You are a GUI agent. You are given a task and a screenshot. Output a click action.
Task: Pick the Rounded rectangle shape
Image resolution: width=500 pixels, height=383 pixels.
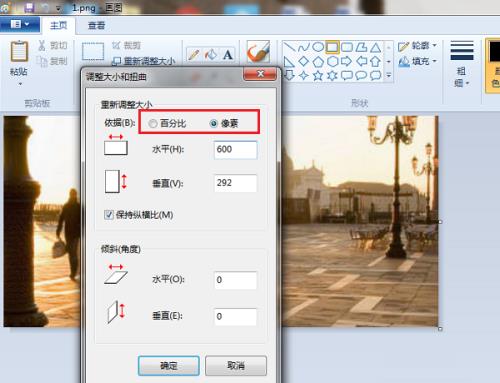click(347, 47)
